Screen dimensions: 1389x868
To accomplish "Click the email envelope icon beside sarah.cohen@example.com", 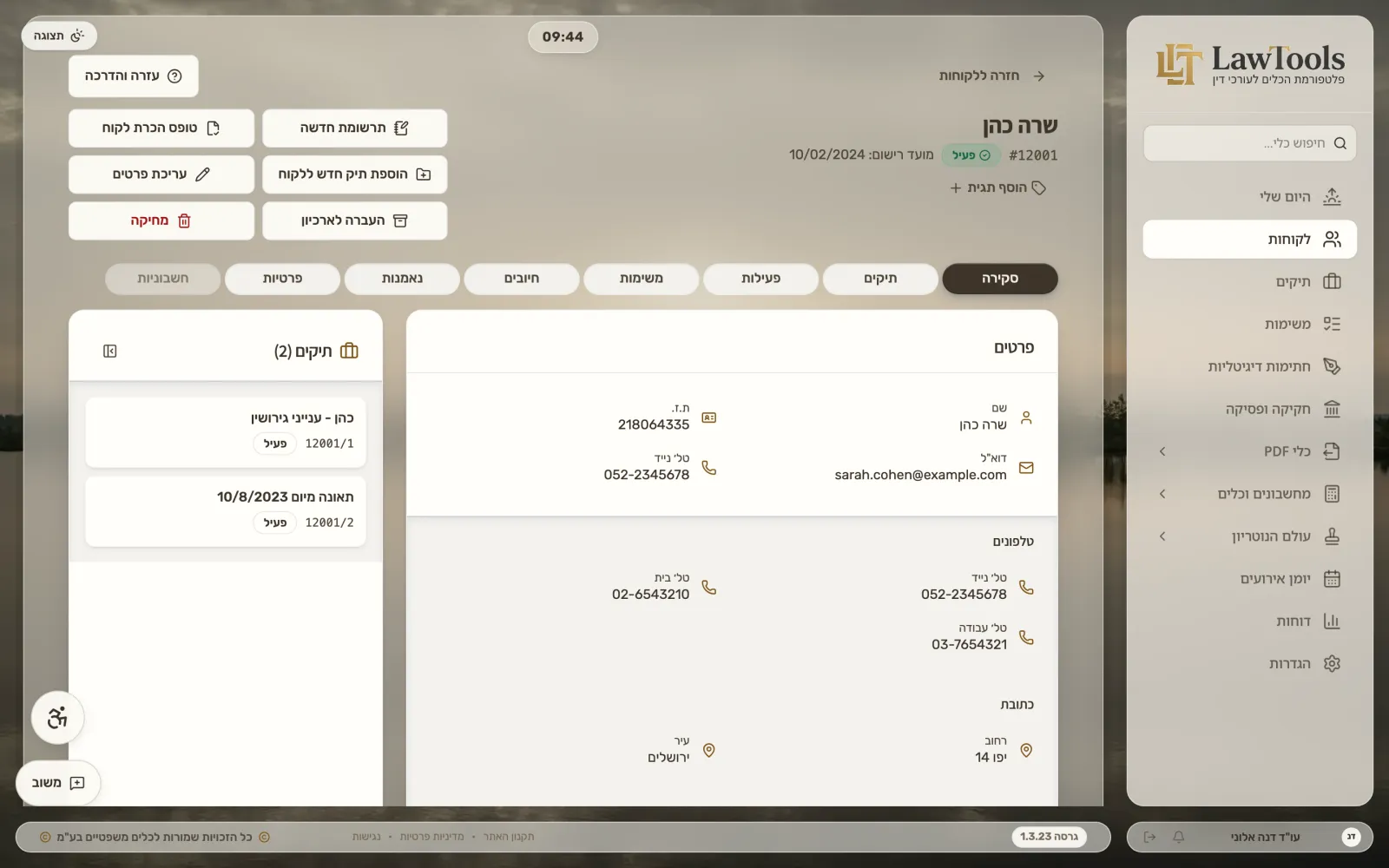I will (x=1026, y=468).
